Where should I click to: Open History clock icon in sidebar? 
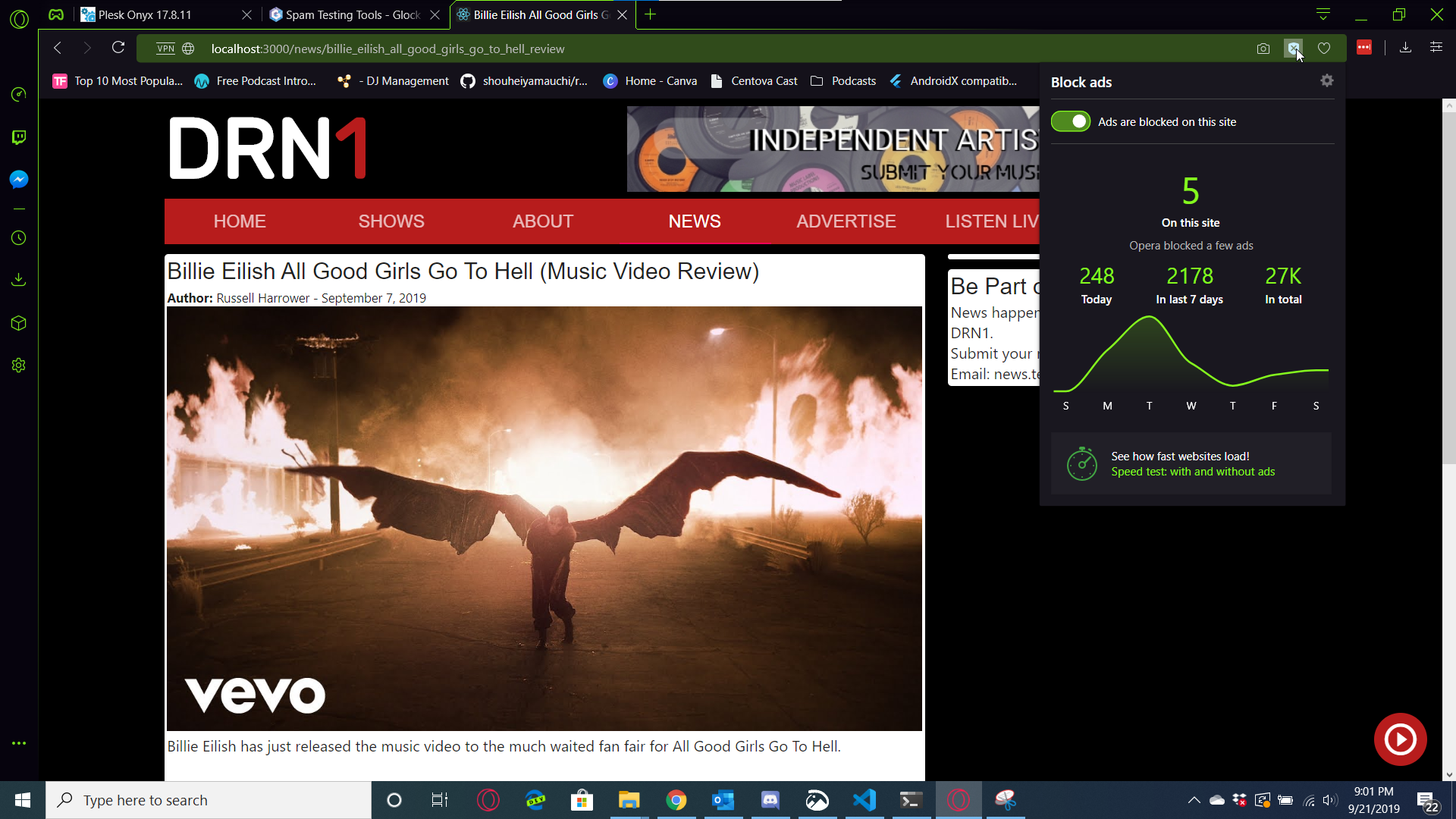19,238
